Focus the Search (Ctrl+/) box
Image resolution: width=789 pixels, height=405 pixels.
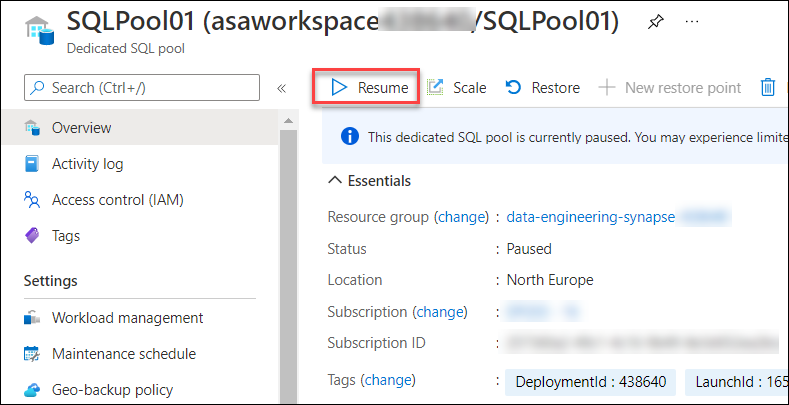tap(142, 88)
